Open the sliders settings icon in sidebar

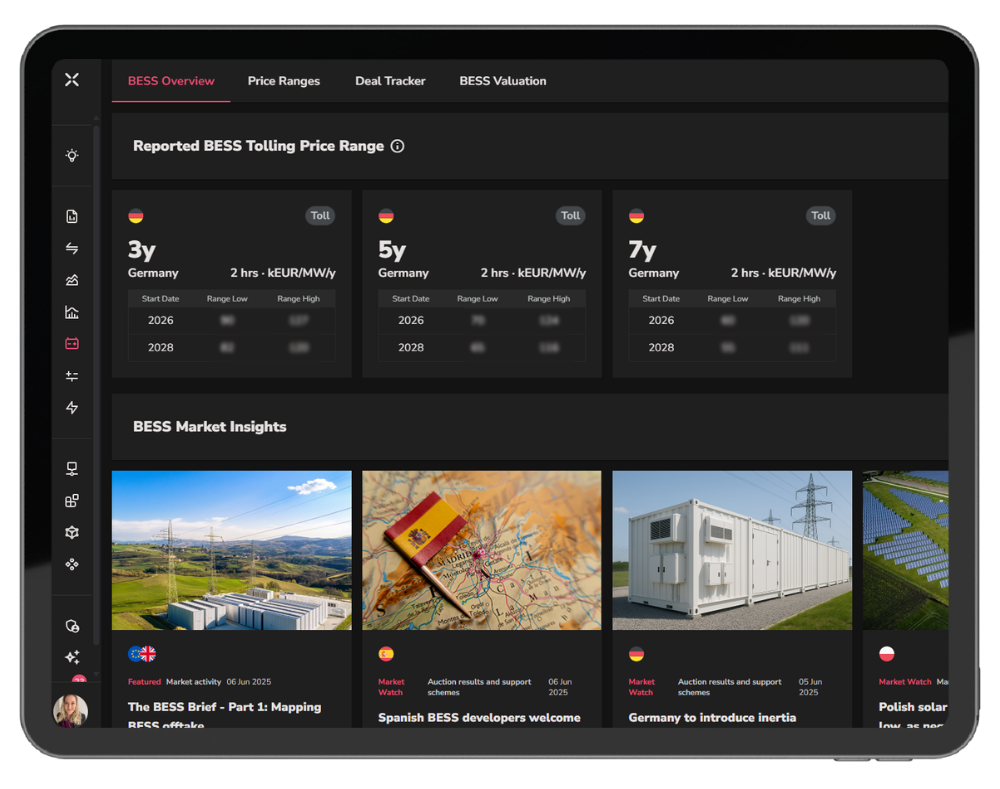[72, 376]
